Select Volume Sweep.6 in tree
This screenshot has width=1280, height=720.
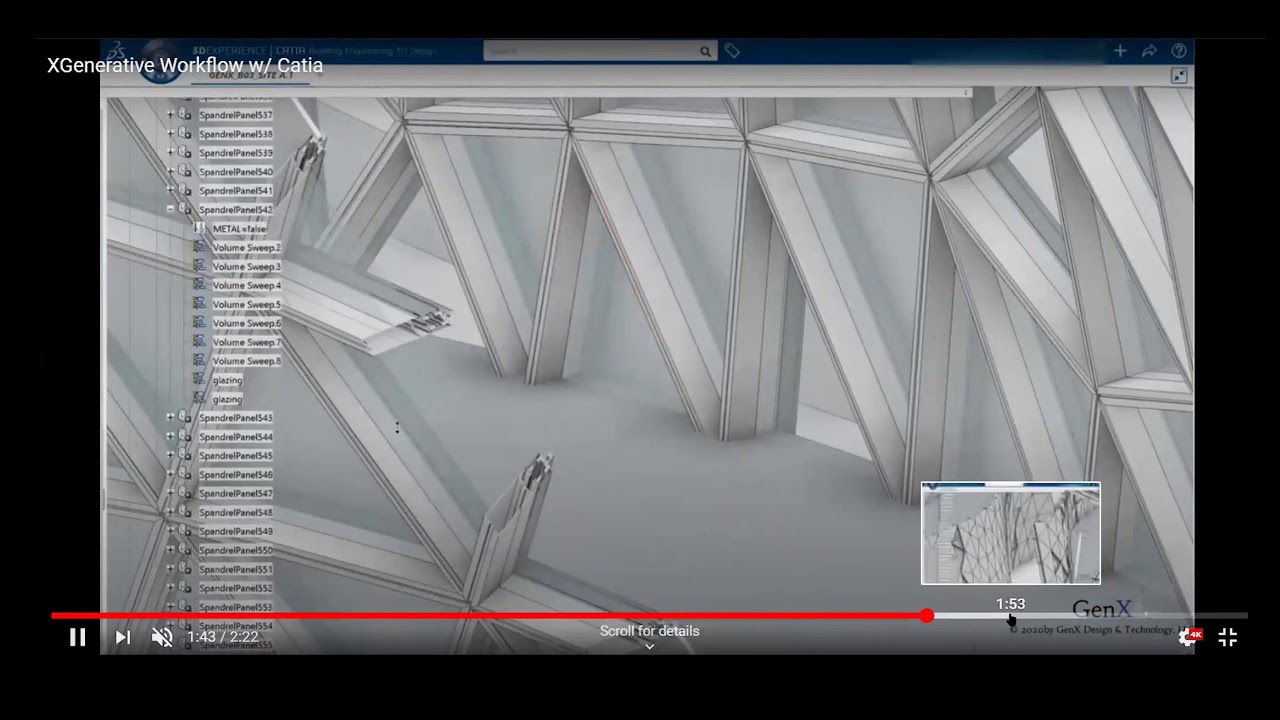click(x=246, y=324)
